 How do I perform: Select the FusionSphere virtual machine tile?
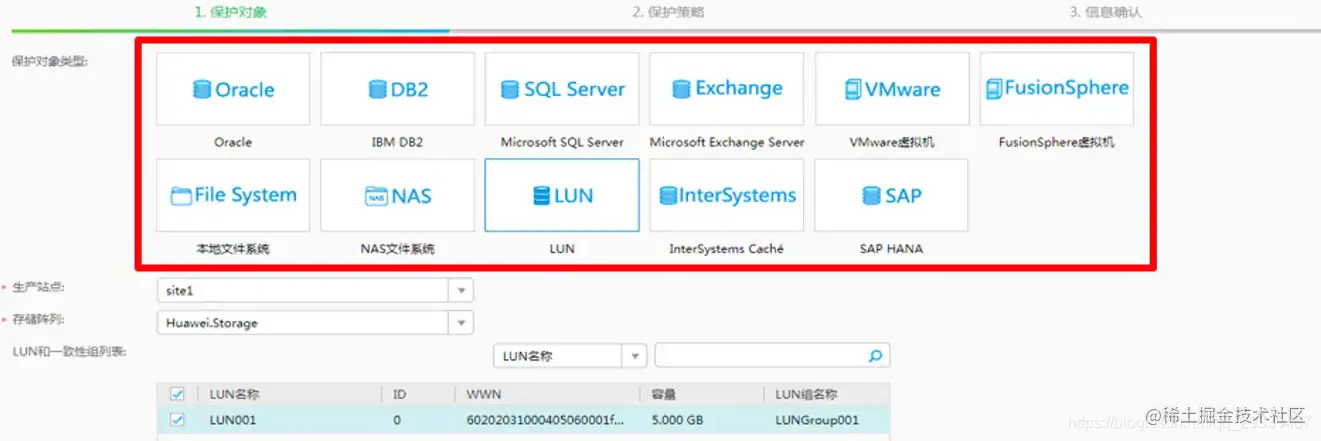(1057, 89)
